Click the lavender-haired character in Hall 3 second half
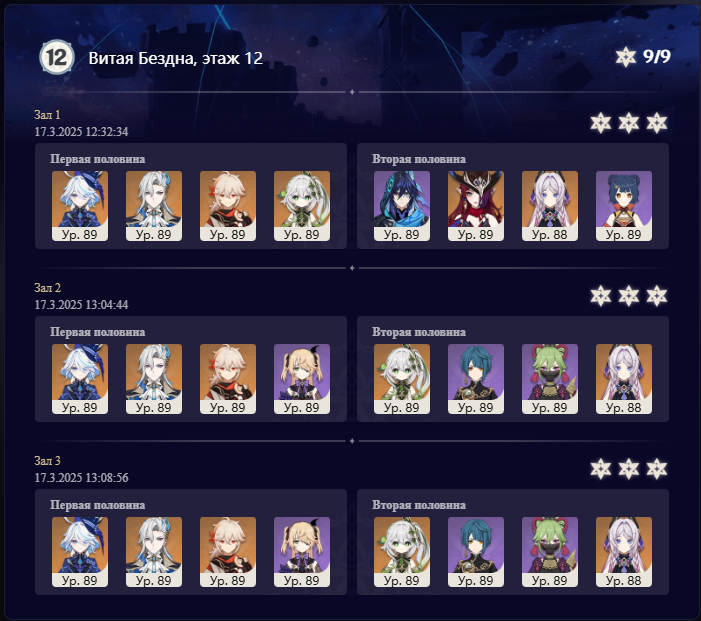701x621 pixels. [x=624, y=552]
